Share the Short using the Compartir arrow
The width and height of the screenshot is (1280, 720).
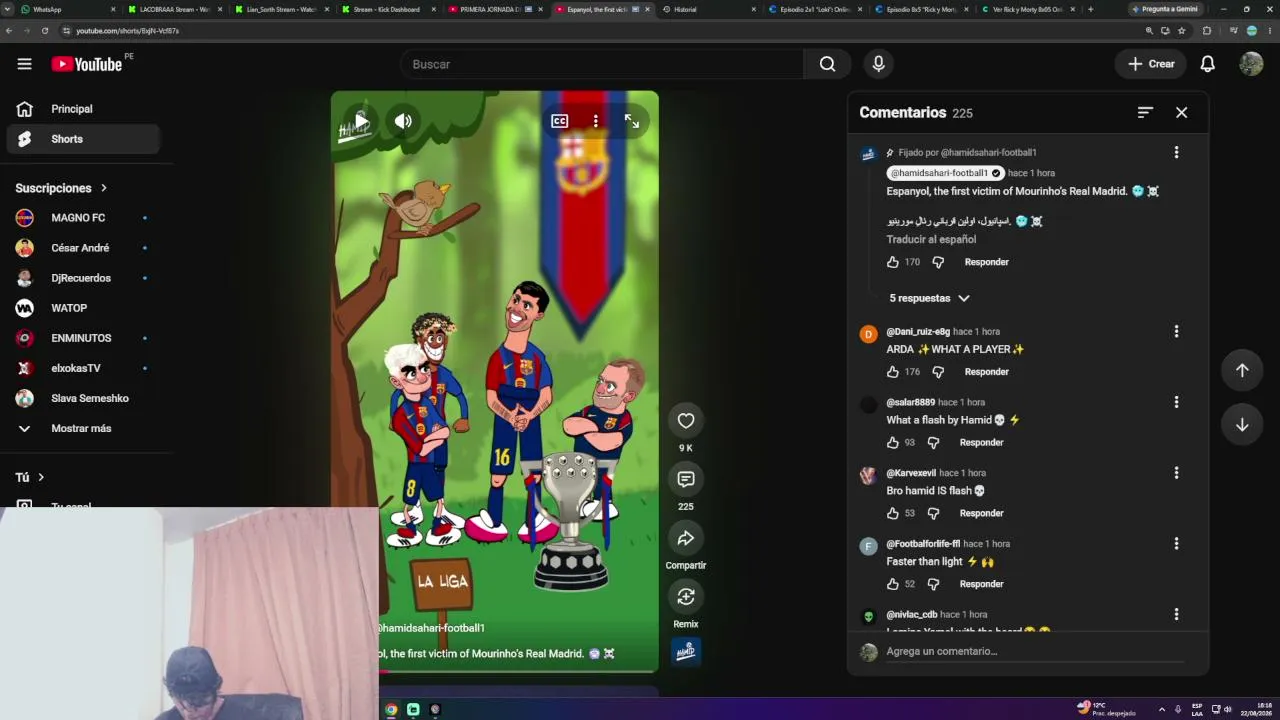point(685,539)
